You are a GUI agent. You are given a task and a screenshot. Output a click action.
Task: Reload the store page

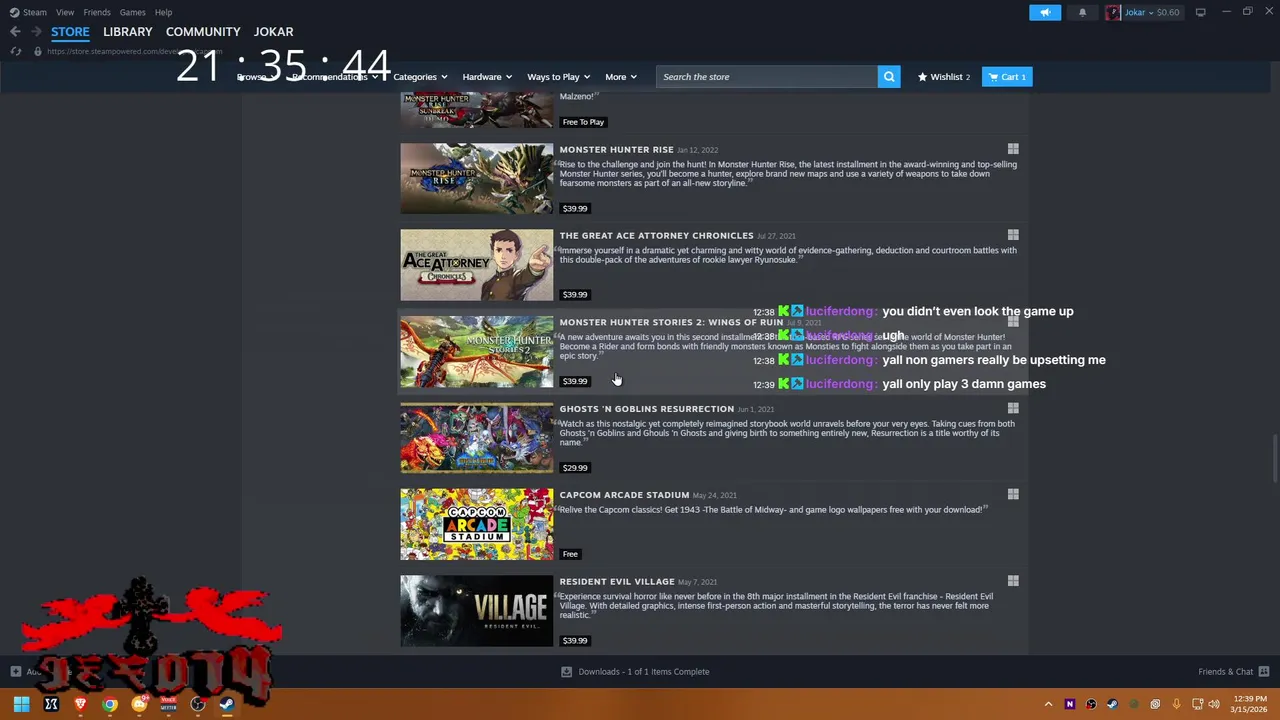(15, 51)
